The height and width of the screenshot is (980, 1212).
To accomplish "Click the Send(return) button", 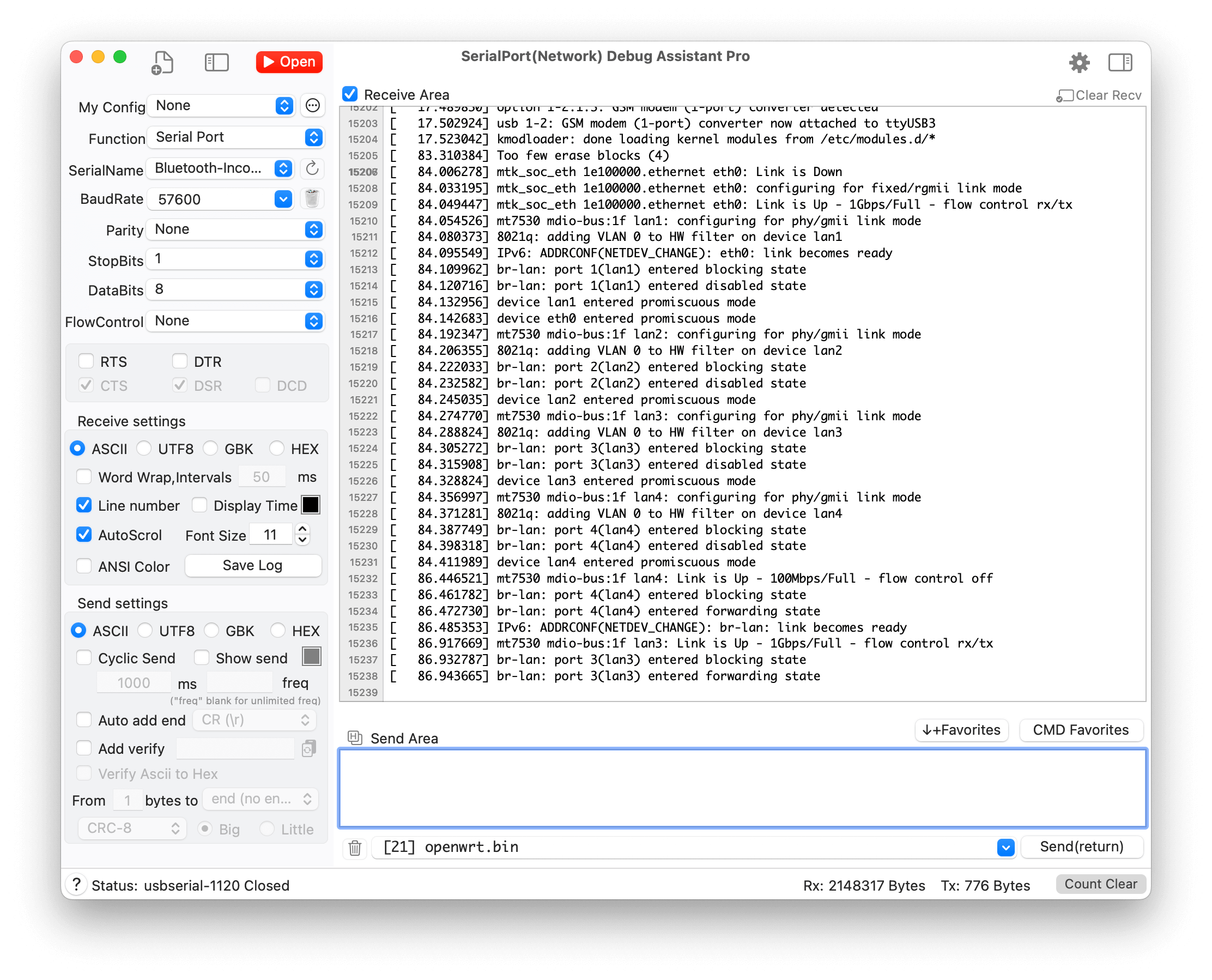I will [1081, 847].
